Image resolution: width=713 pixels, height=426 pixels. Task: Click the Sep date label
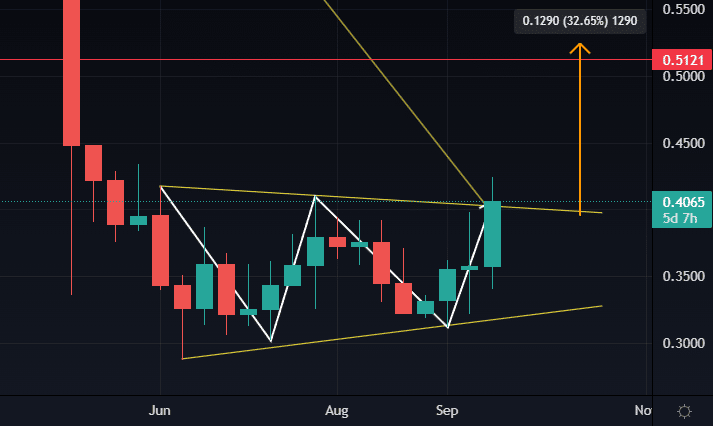(x=447, y=411)
